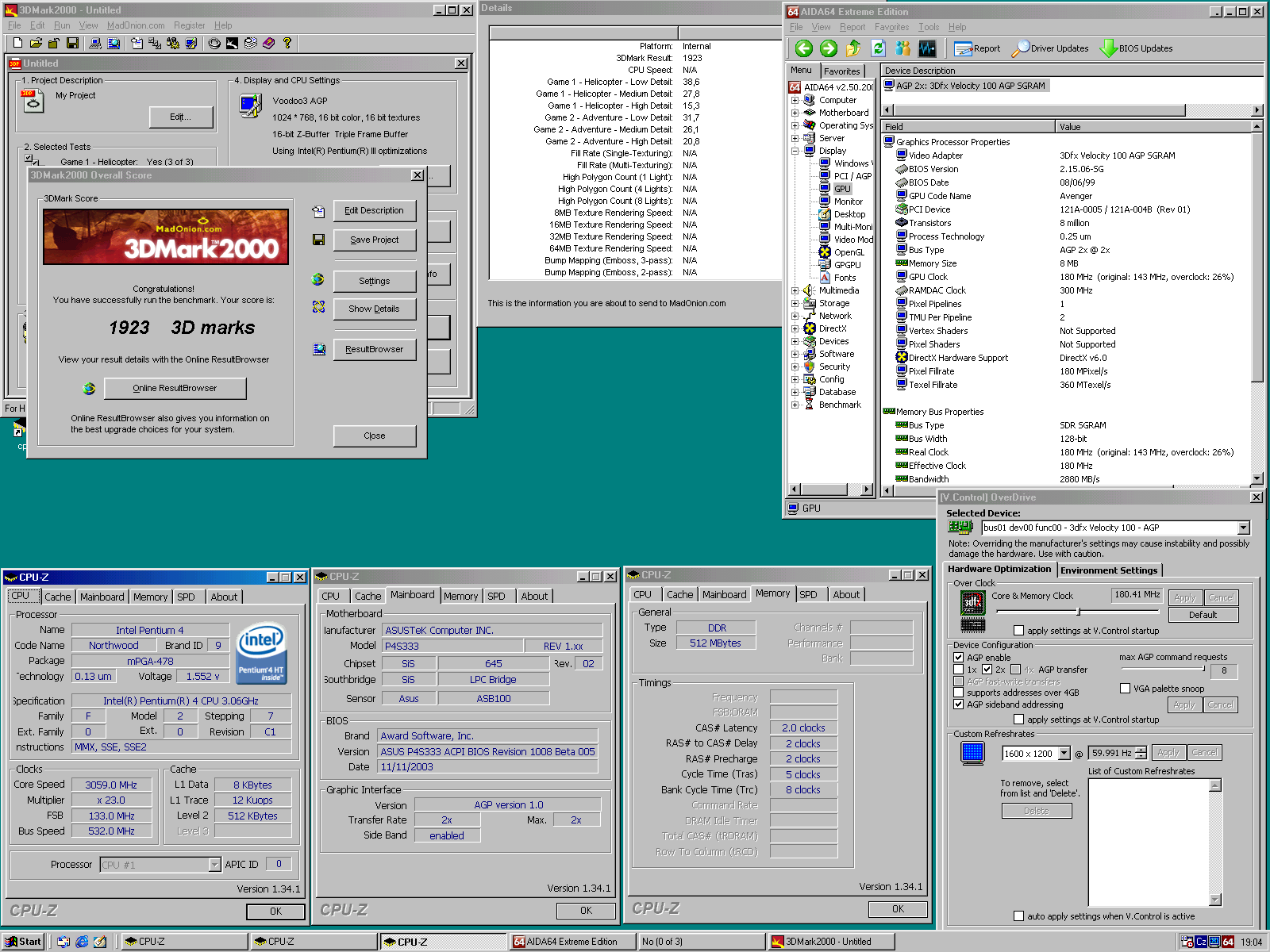
Task: Click AIDA64 waveform monitor icon in toolbar
Action: point(927,48)
